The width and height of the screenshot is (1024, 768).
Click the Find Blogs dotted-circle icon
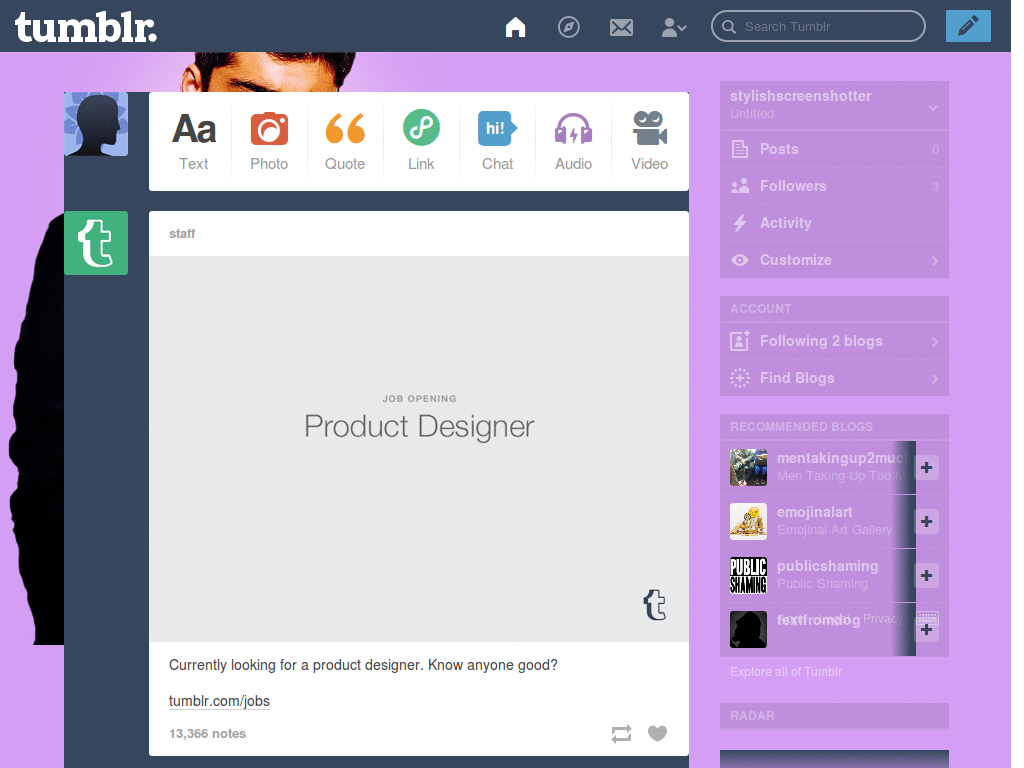click(x=739, y=378)
